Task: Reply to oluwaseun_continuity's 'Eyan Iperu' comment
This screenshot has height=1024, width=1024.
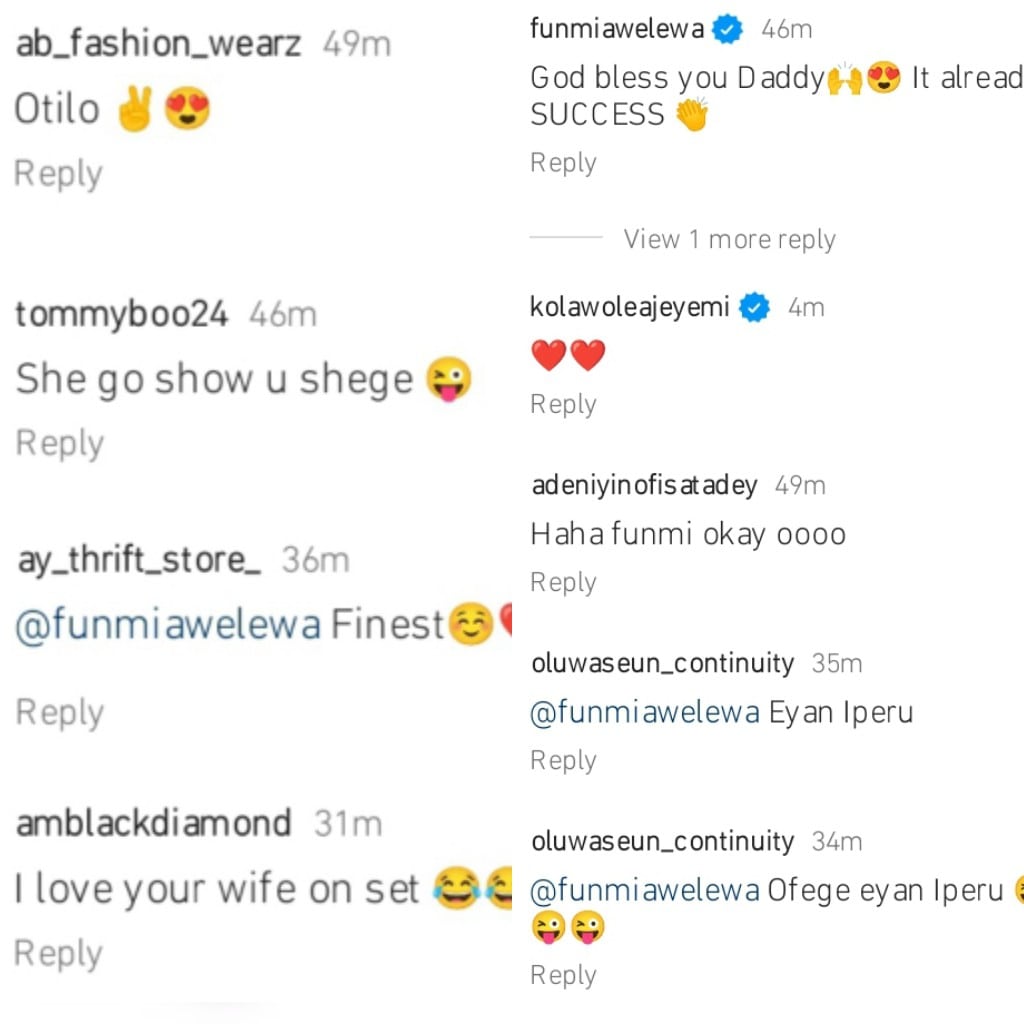Action: click(x=563, y=760)
